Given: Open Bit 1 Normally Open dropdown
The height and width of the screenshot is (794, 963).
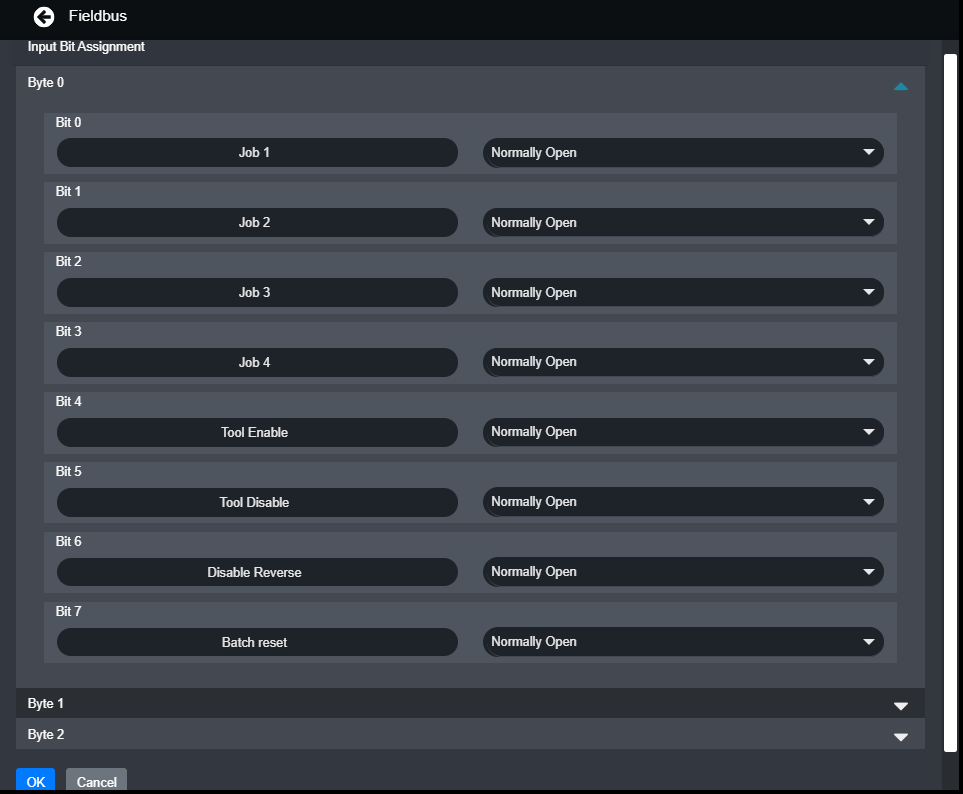Looking at the screenshot, I should [x=683, y=222].
